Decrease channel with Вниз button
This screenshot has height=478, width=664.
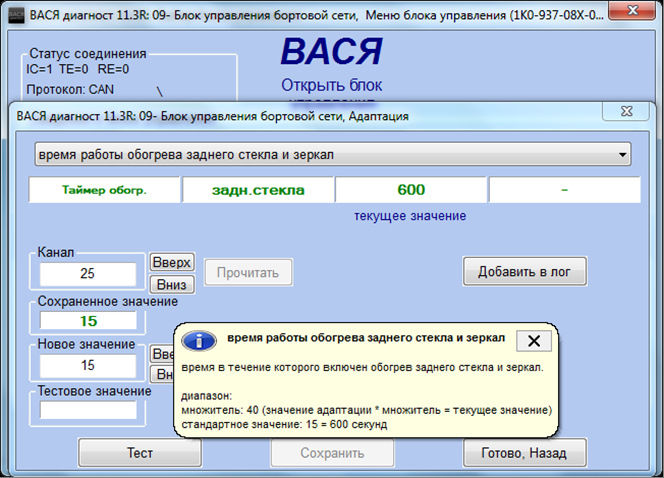(x=172, y=285)
